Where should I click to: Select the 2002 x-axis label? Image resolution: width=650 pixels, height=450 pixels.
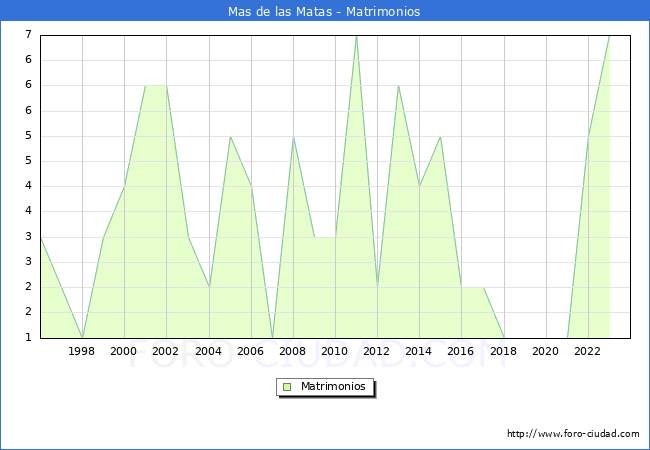tap(165, 351)
